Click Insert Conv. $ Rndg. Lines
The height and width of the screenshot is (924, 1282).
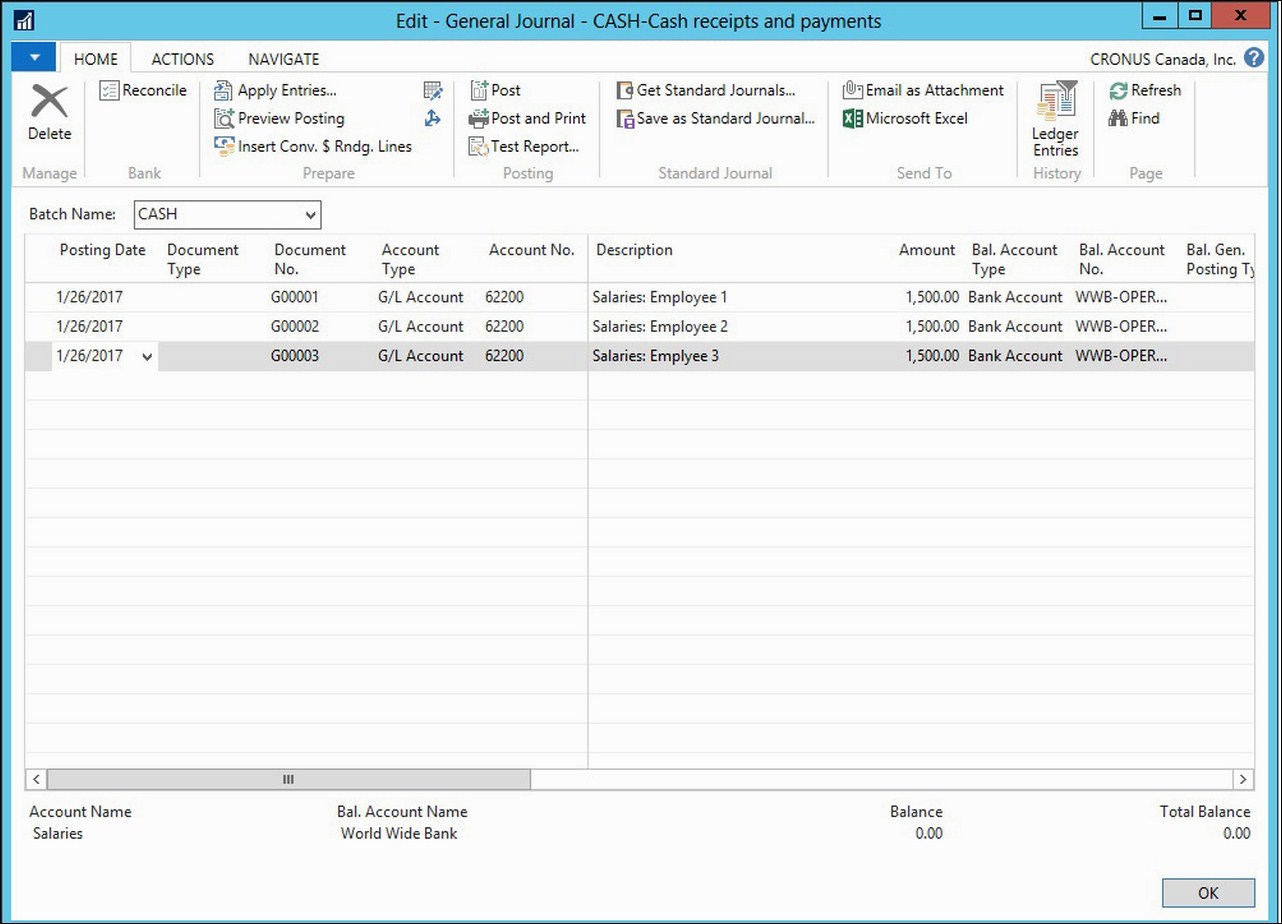coord(313,146)
